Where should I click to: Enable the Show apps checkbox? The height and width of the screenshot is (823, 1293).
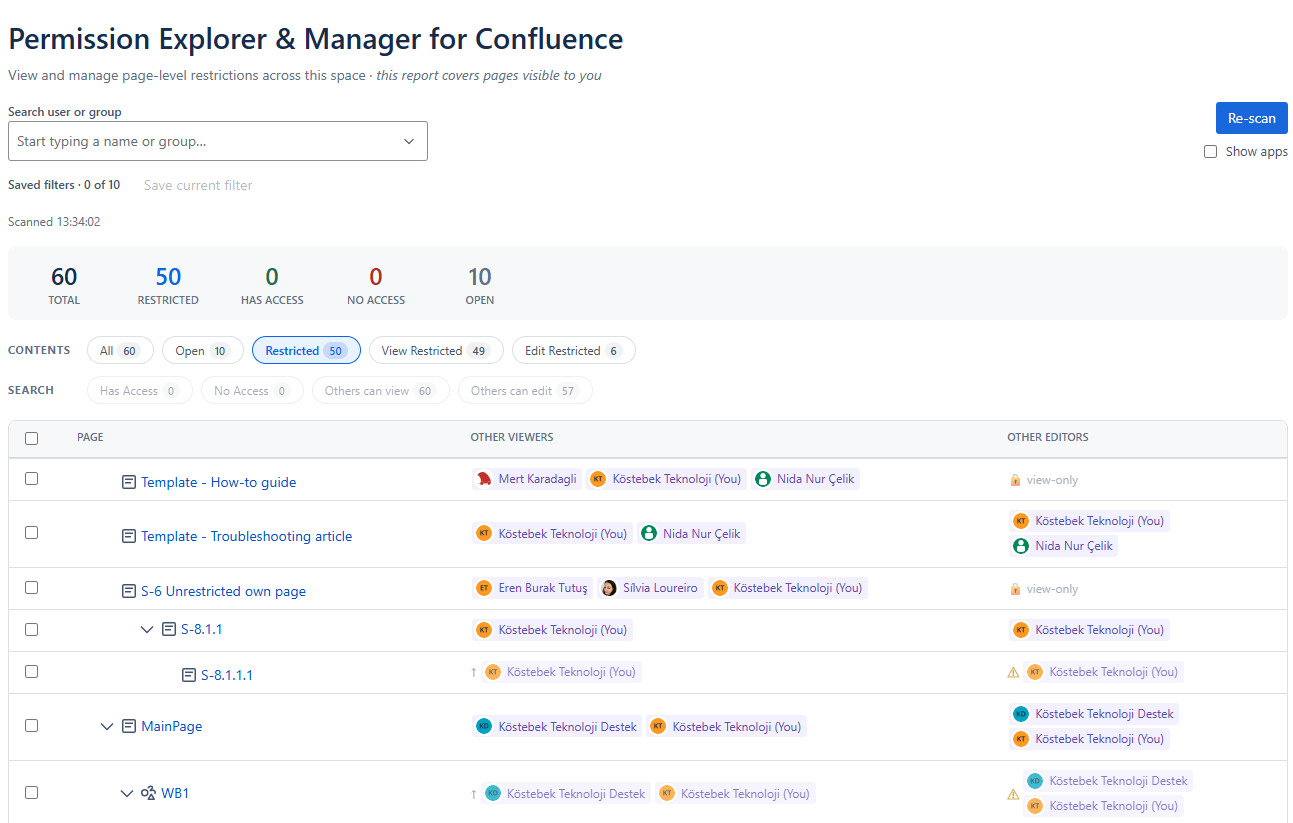coord(1211,152)
